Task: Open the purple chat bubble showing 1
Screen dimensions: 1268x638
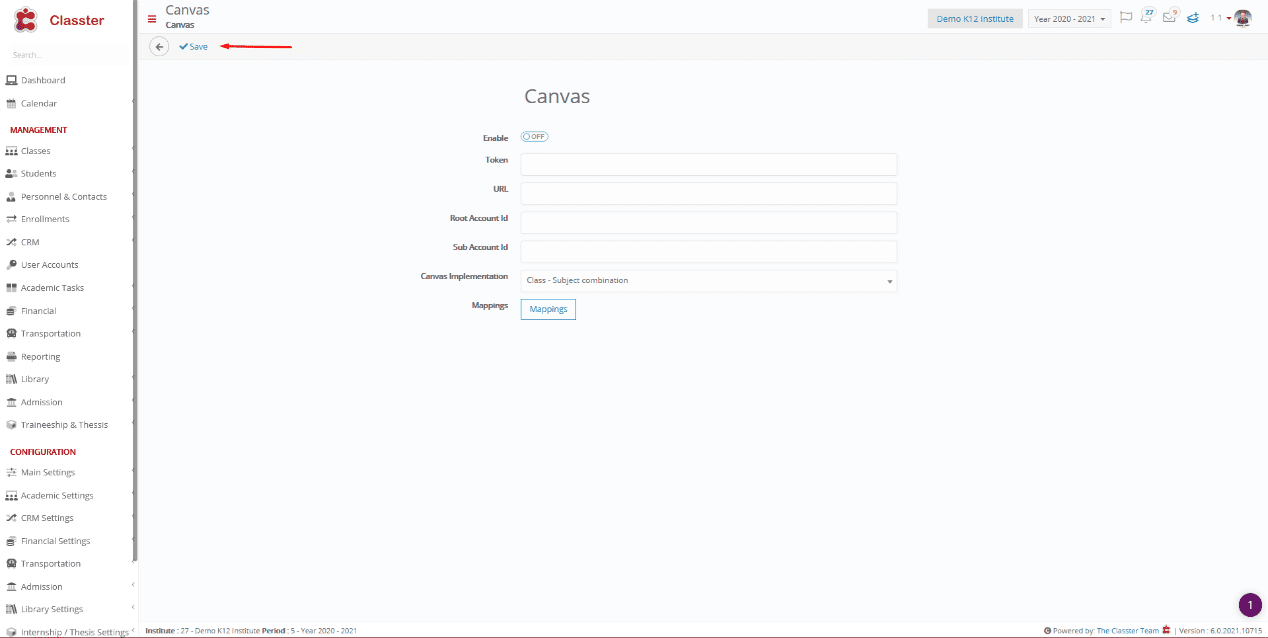Action: (1250, 604)
